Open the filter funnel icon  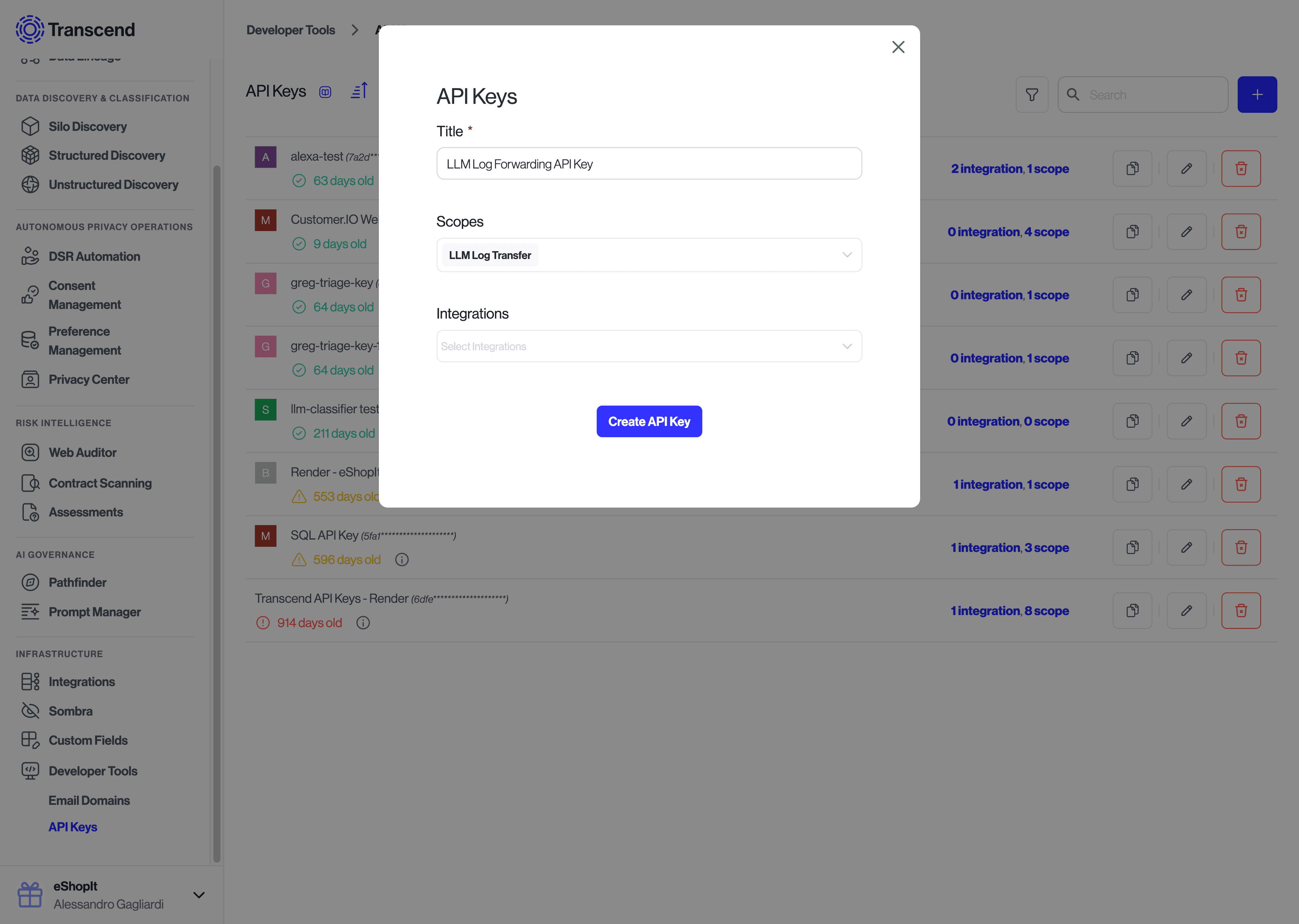coord(1032,94)
